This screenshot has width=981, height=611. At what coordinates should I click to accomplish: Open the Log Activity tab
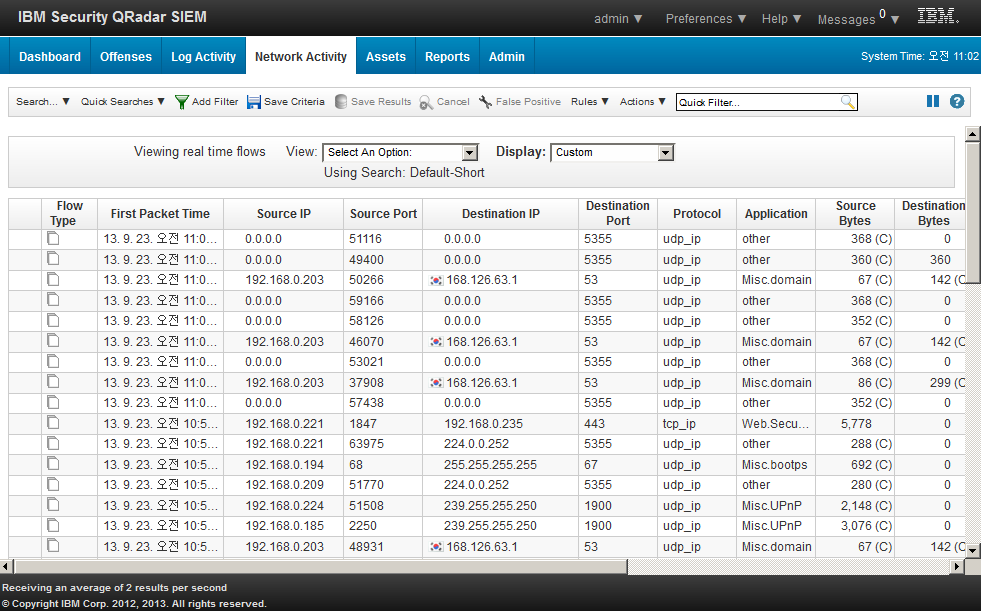coord(203,57)
